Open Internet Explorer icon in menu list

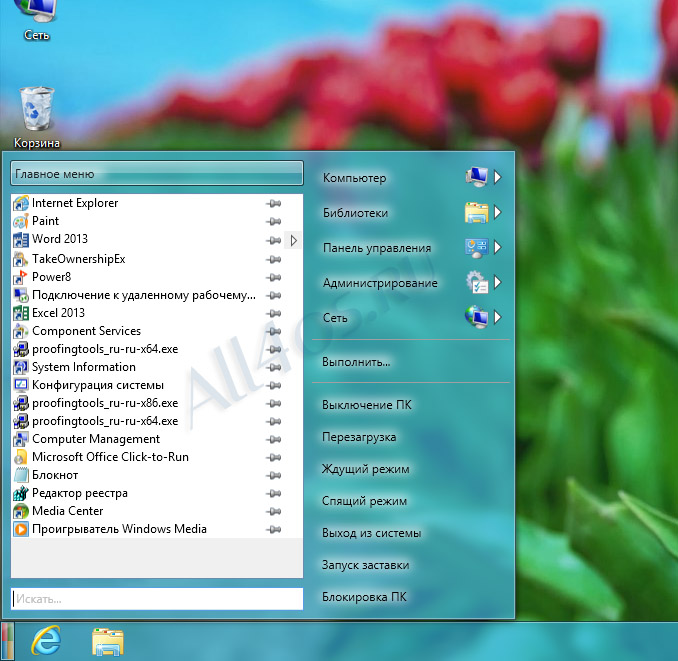tap(21, 203)
